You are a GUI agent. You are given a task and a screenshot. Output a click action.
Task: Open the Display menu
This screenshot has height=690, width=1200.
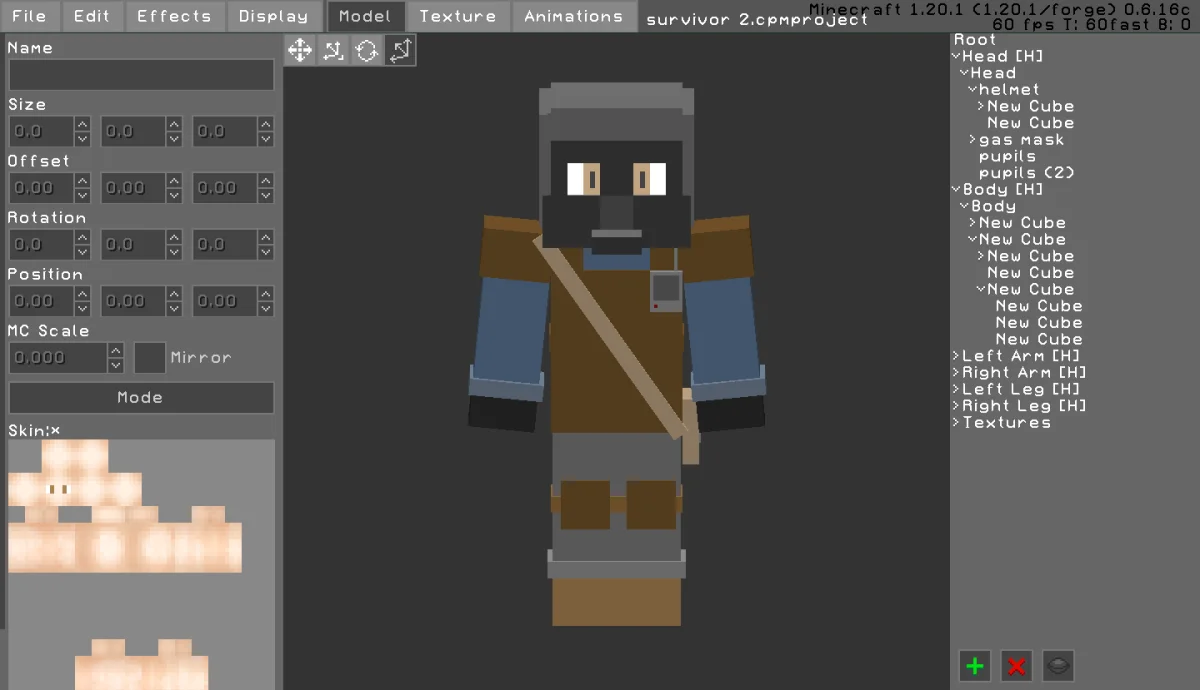274,16
